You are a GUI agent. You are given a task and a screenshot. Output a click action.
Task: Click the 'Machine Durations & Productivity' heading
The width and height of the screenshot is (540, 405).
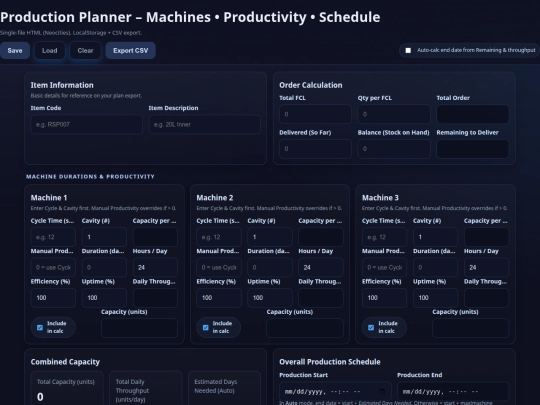pos(90,177)
